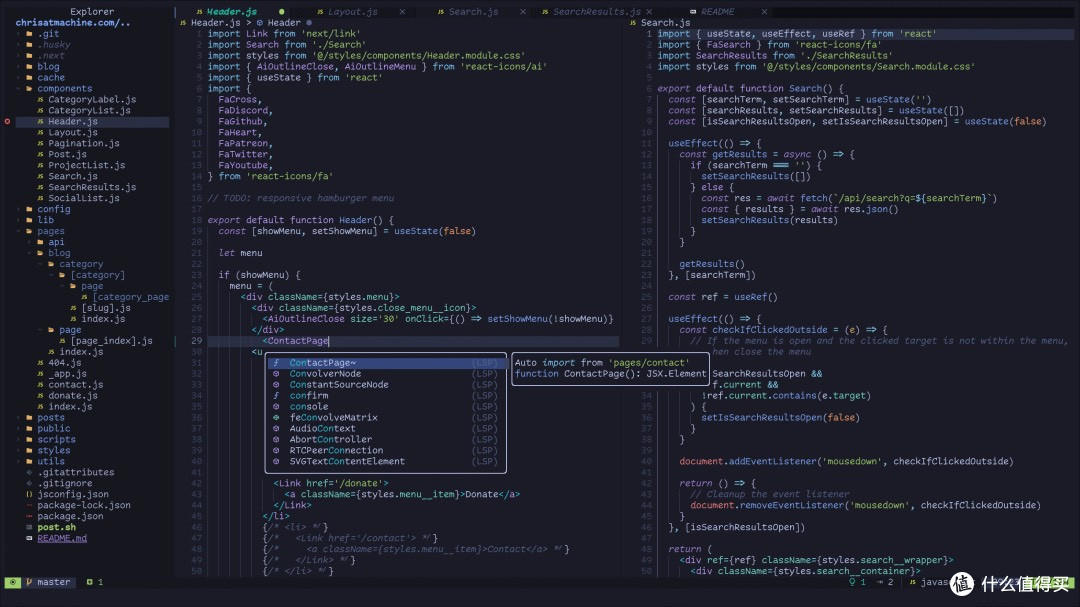
Task: Click the Auto import documentation popup
Action: click(610, 368)
